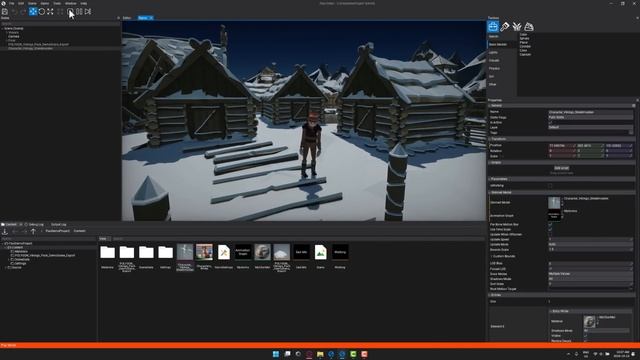Open the Carve terrain tab in Toolbox
The width and height of the screenshot is (640, 360).
529,27
